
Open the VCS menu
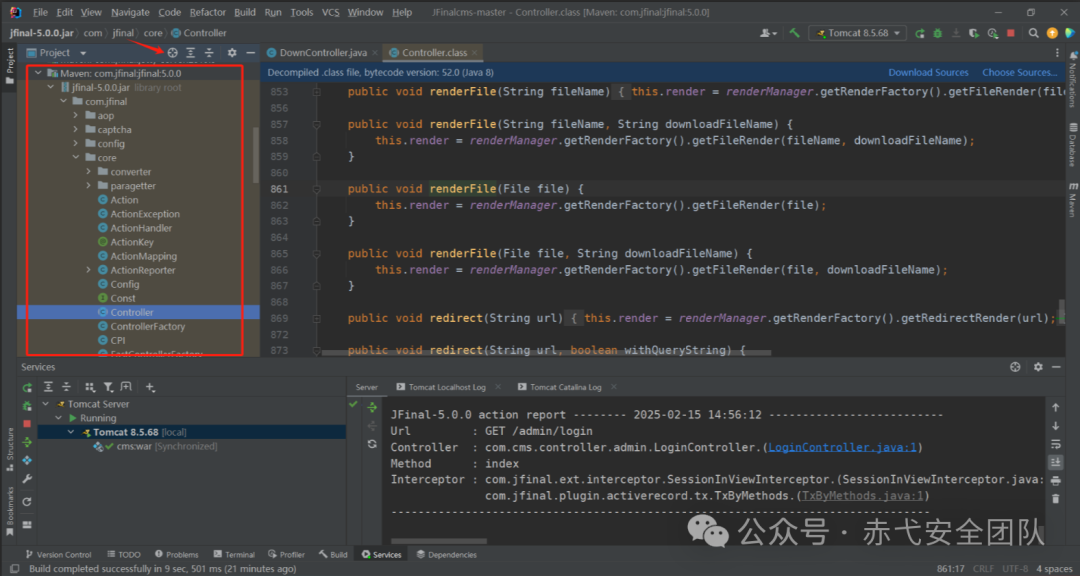(x=331, y=12)
